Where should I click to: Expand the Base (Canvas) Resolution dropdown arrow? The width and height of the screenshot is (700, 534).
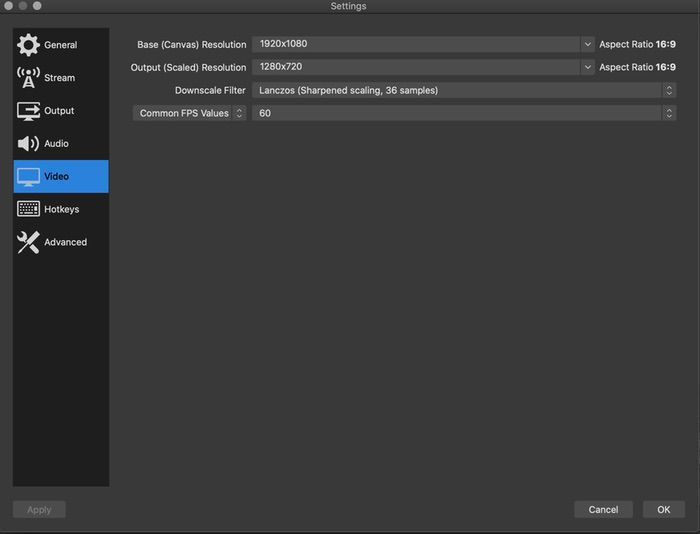(x=588, y=44)
